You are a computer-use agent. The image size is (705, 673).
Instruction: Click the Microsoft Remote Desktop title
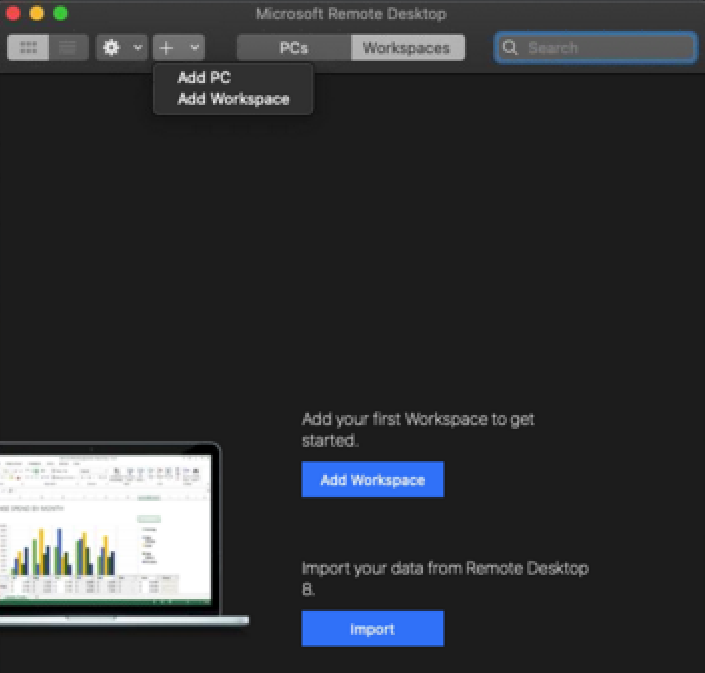click(351, 14)
